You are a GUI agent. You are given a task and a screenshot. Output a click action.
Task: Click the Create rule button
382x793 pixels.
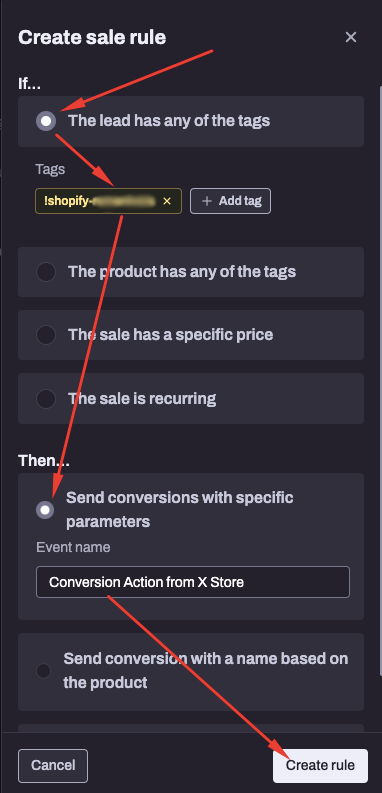(x=320, y=766)
